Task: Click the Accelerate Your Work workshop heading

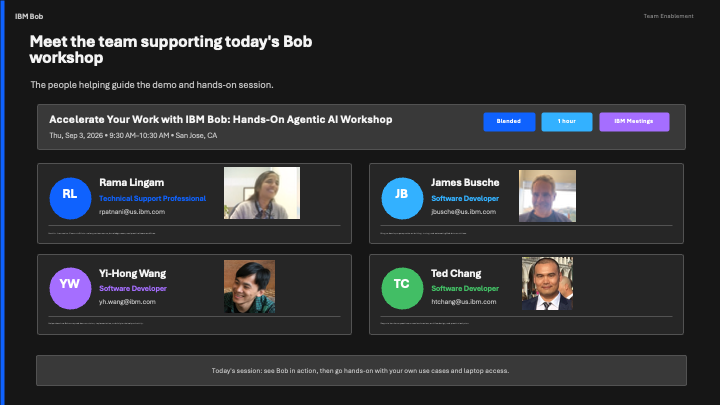Action: (x=220, y=119)
